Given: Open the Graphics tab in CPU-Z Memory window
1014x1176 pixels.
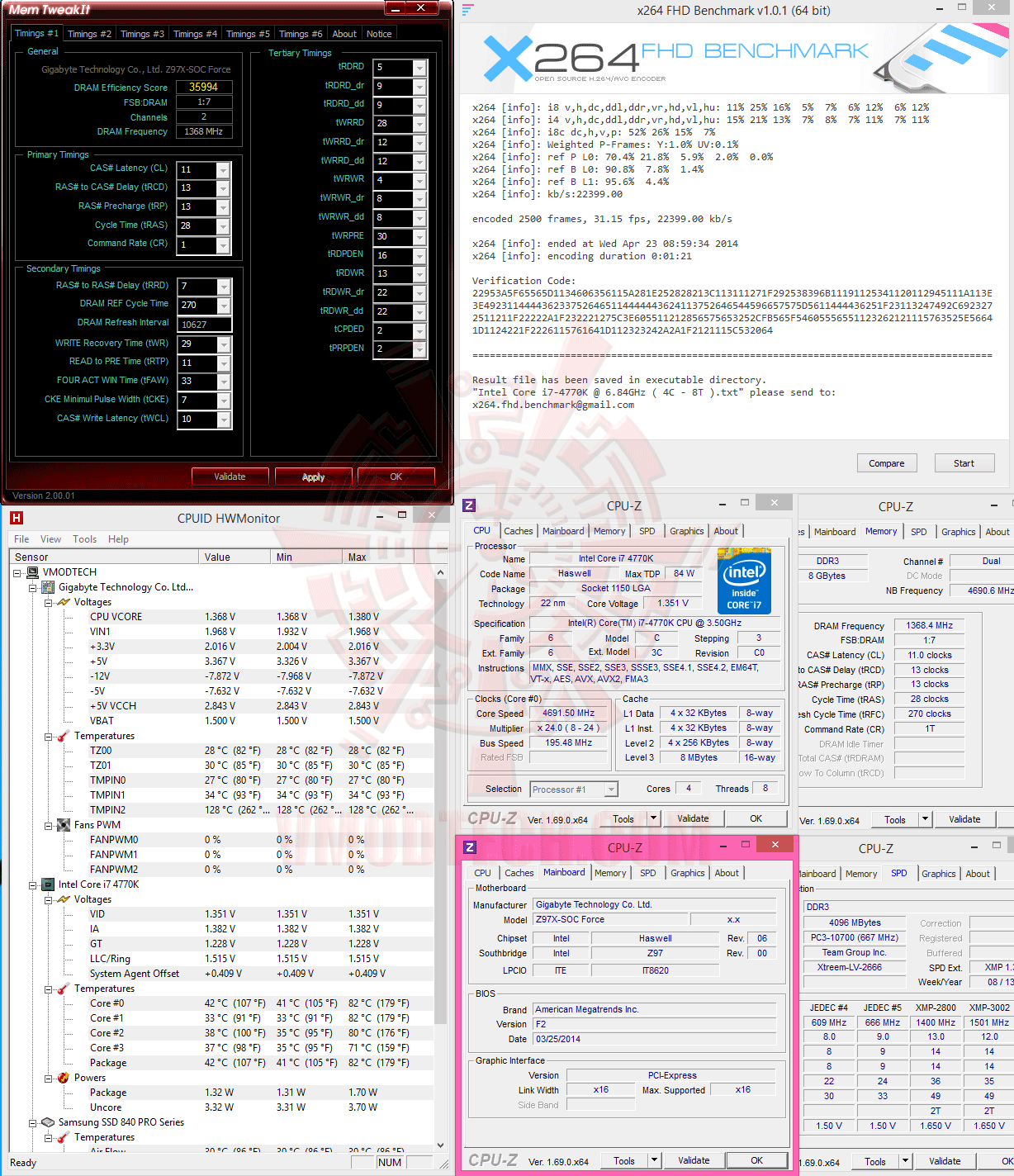Looking at the screenshot, I should [x=959, y=532].
